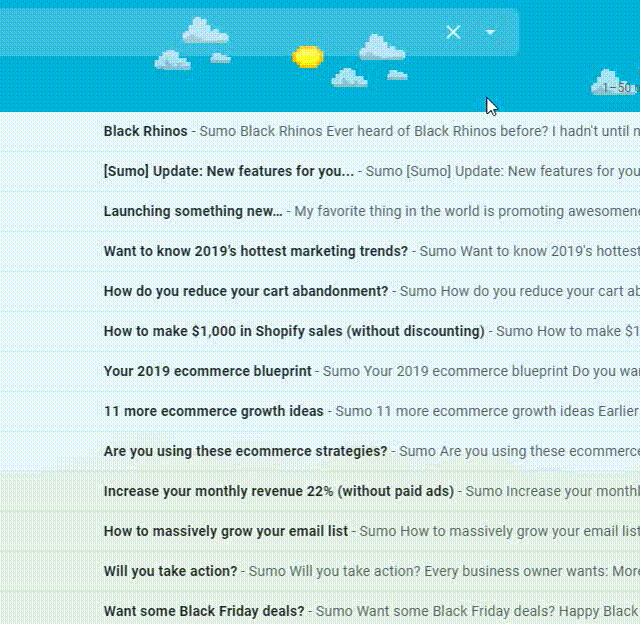
Task: Open 'How do you reduce your cart abandonment?' email
Action: click(245, 291)
